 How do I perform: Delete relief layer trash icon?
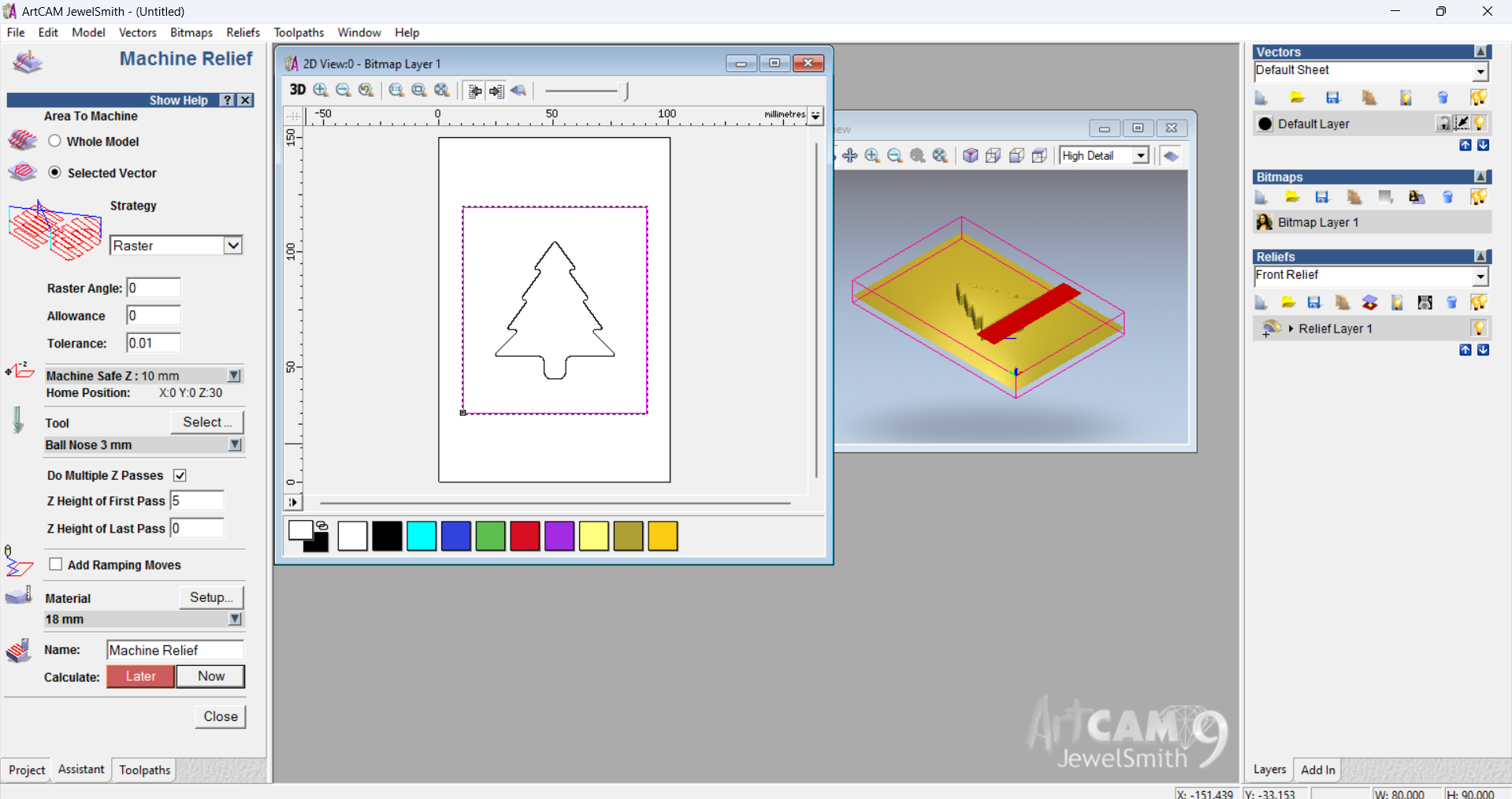[1451, 303]
